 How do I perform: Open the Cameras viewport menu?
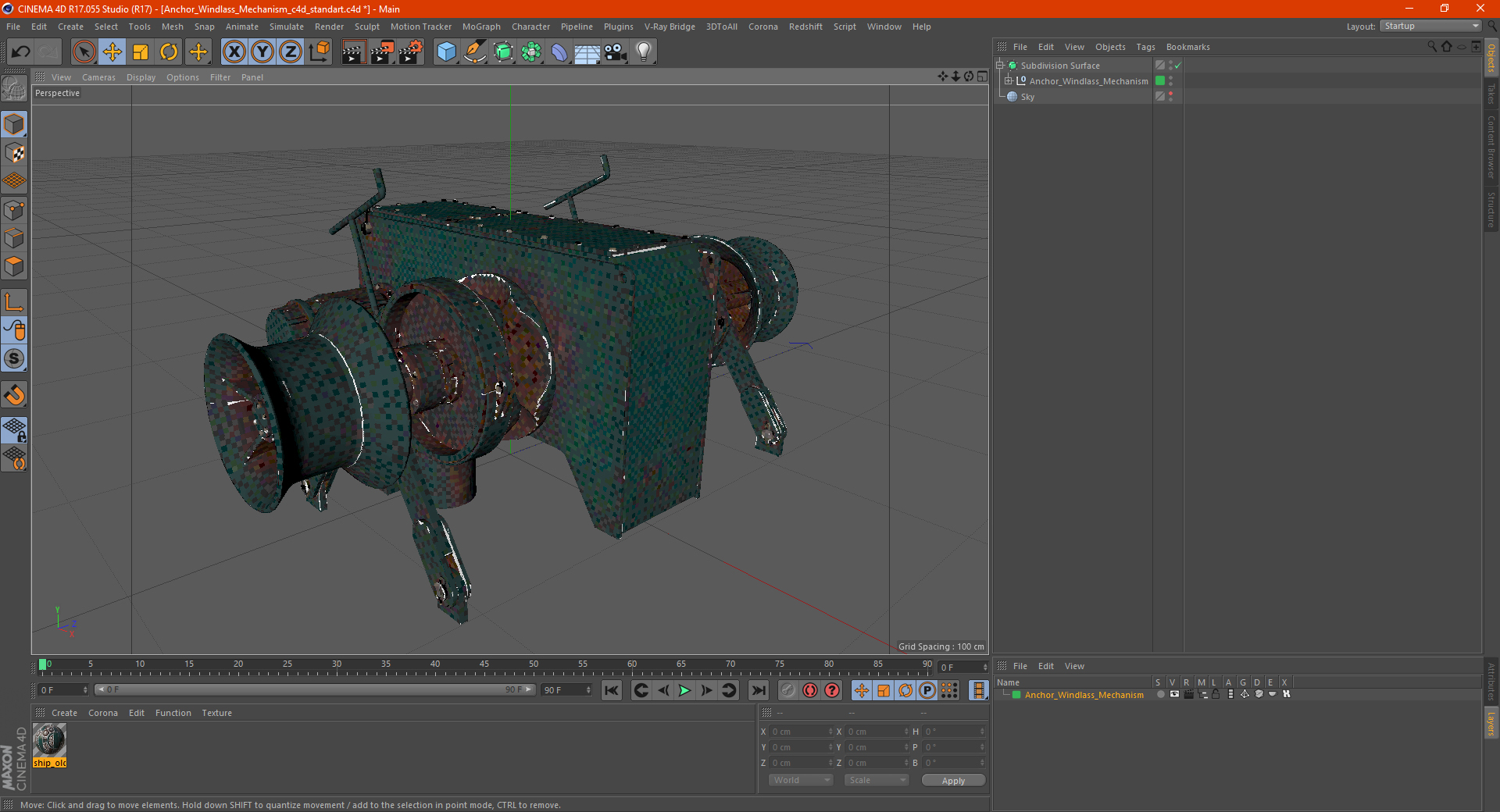(x=98, y=77)
